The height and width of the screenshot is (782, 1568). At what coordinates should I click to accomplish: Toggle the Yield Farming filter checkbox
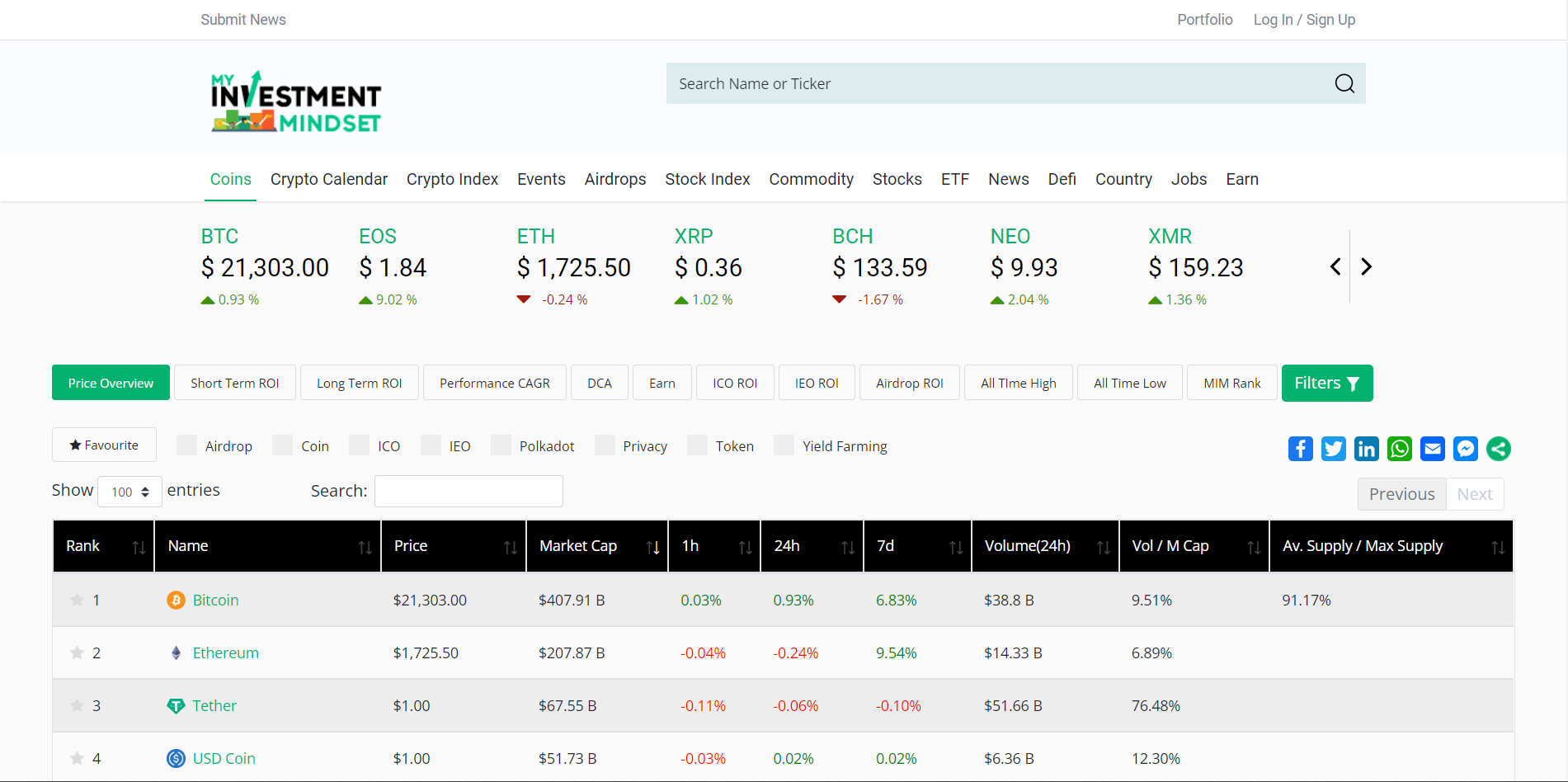[x=784, y=445]
